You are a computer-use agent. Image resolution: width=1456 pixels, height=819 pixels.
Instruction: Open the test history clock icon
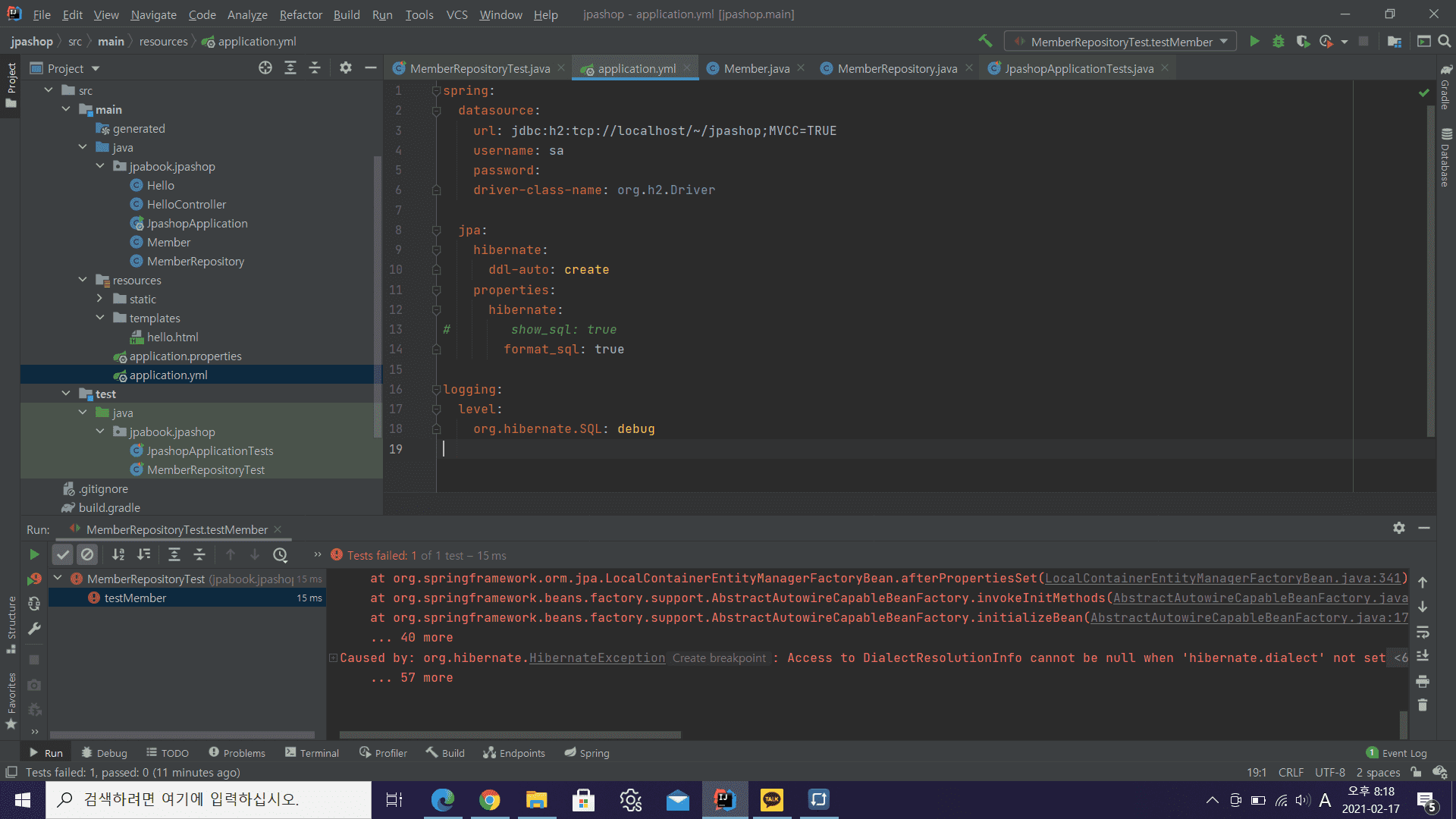[x=281, y=555]
